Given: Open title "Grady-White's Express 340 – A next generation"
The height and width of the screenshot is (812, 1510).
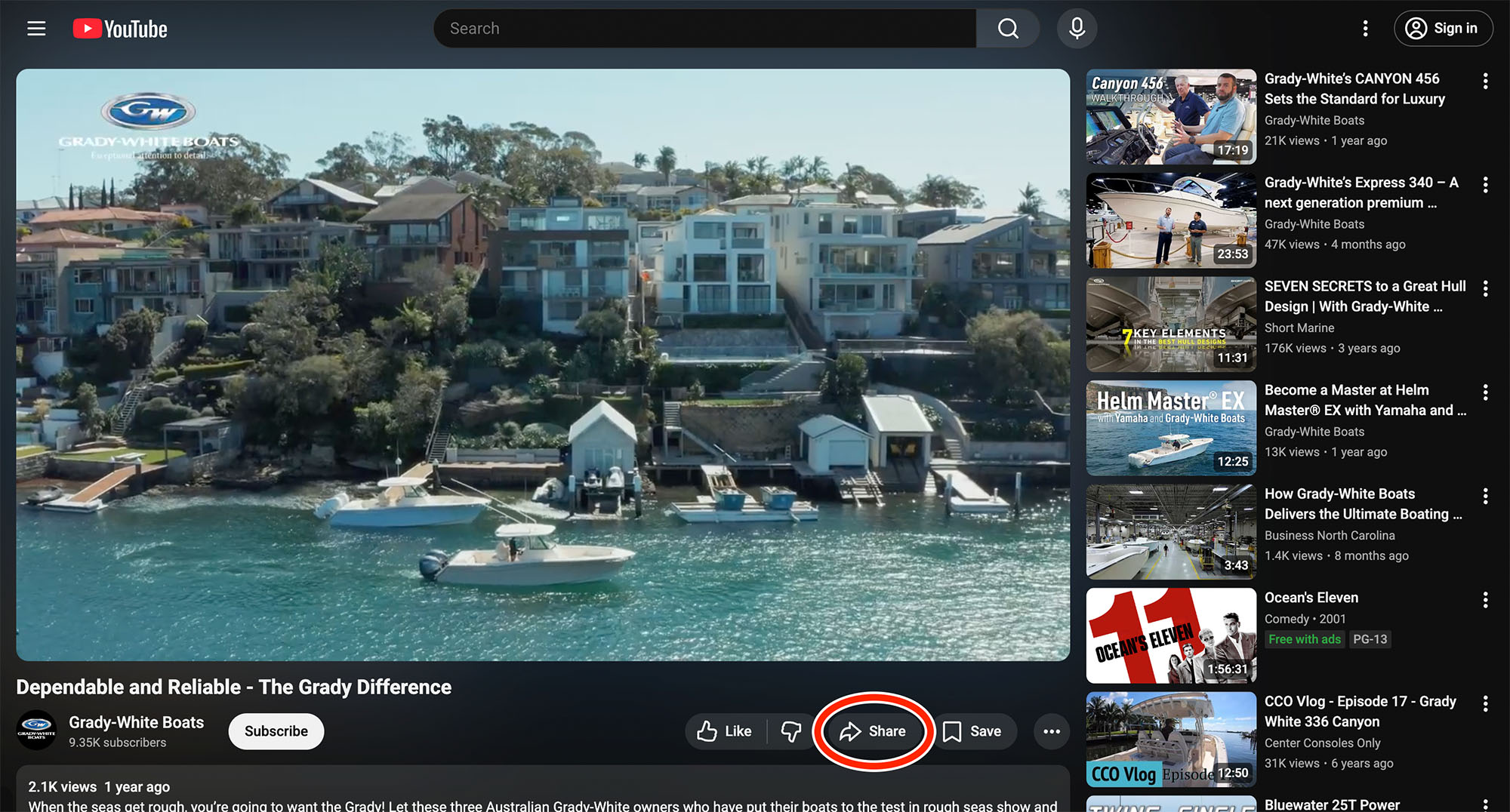Looking at the screenshot, I should pos(1361,192).
